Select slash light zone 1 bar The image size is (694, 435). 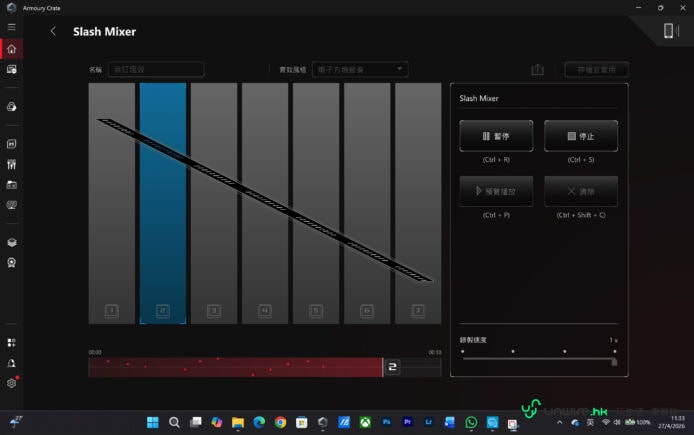click(x=112, y=203)
